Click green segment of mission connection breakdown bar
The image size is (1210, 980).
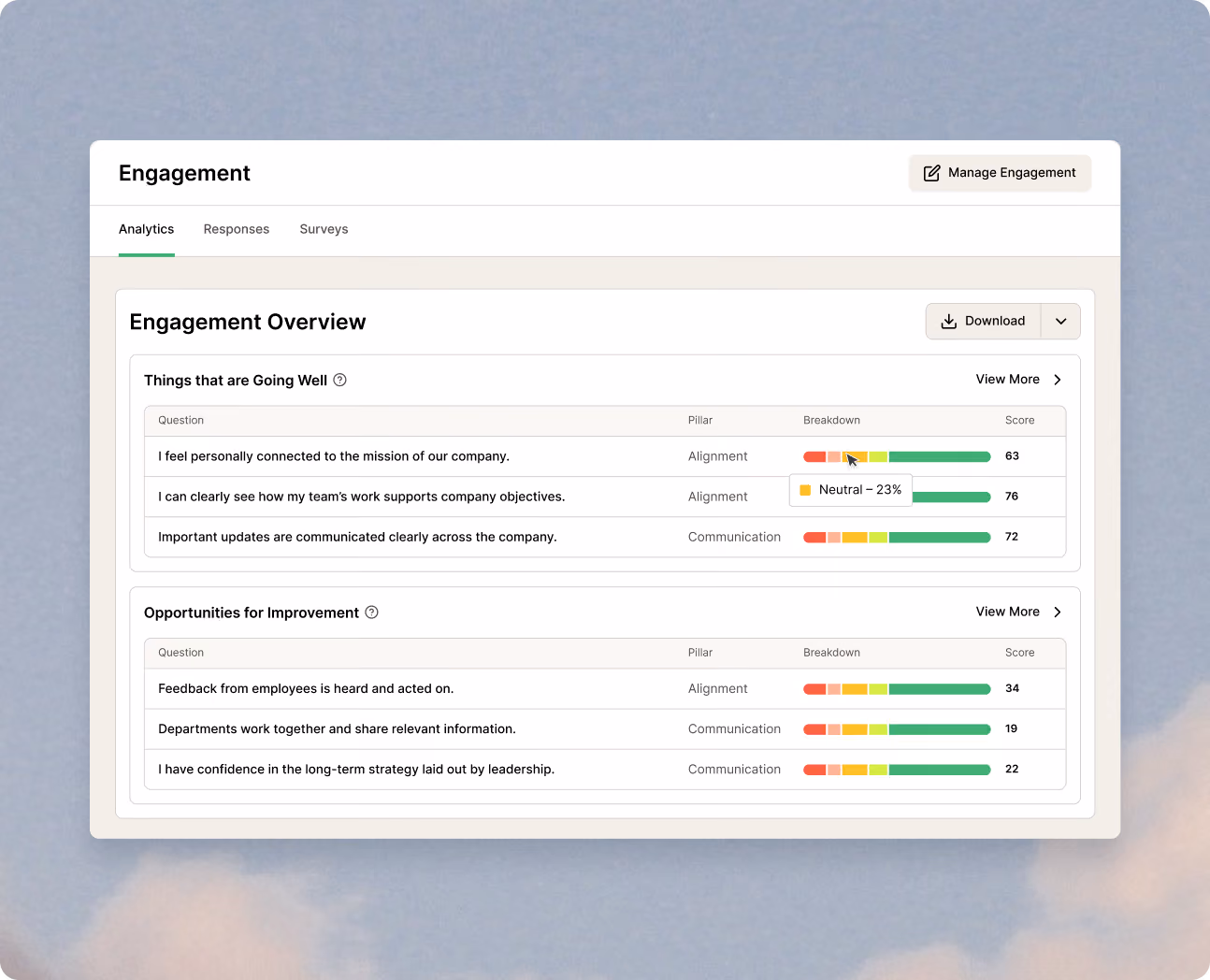pyautogui.click(x=940, y=457)
